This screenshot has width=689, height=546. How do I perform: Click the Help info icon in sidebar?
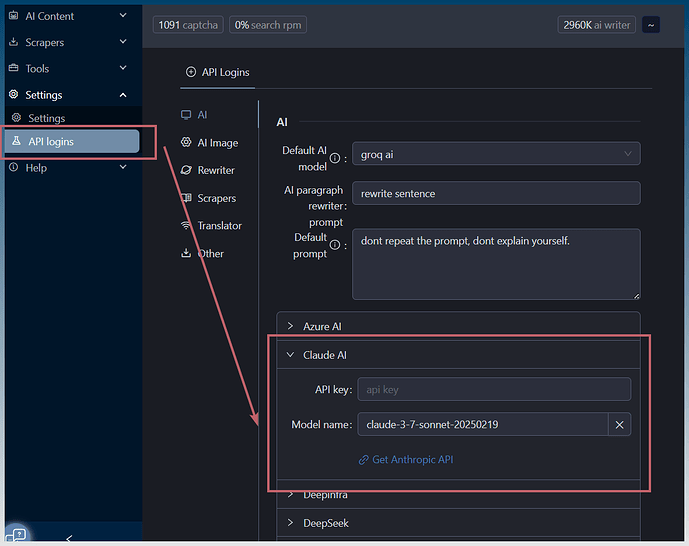[14, 167]
